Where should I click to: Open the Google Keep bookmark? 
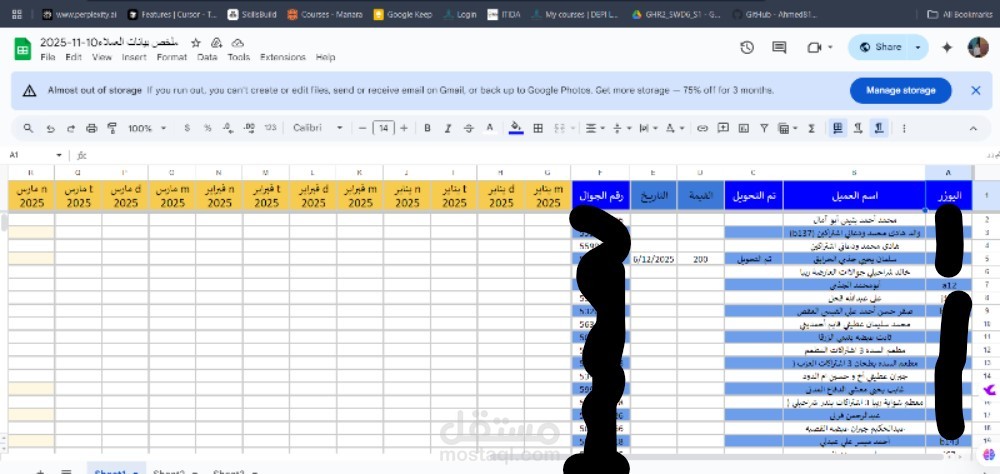(x=402, y=14)
